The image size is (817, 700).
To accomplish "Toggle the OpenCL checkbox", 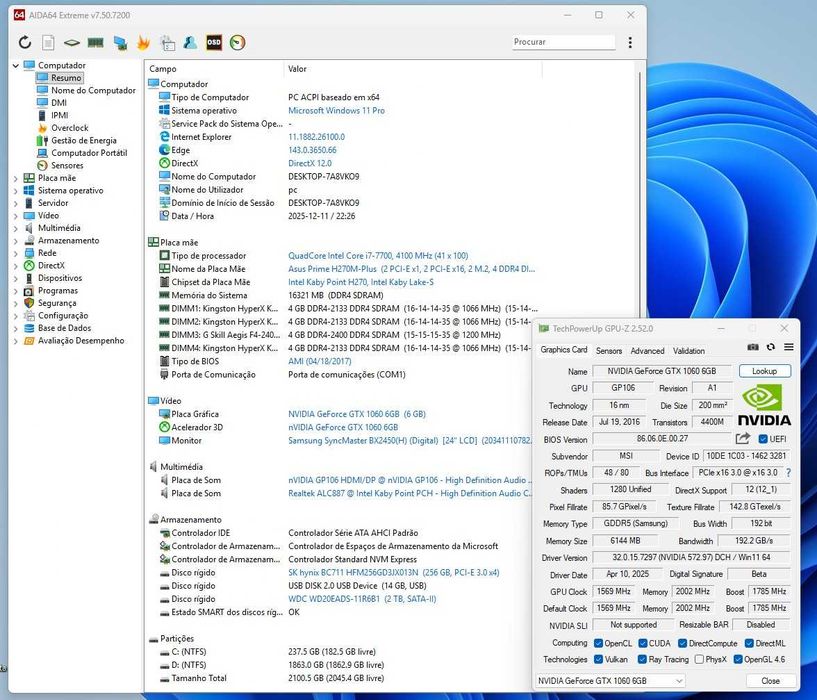I will pos(598,643).
